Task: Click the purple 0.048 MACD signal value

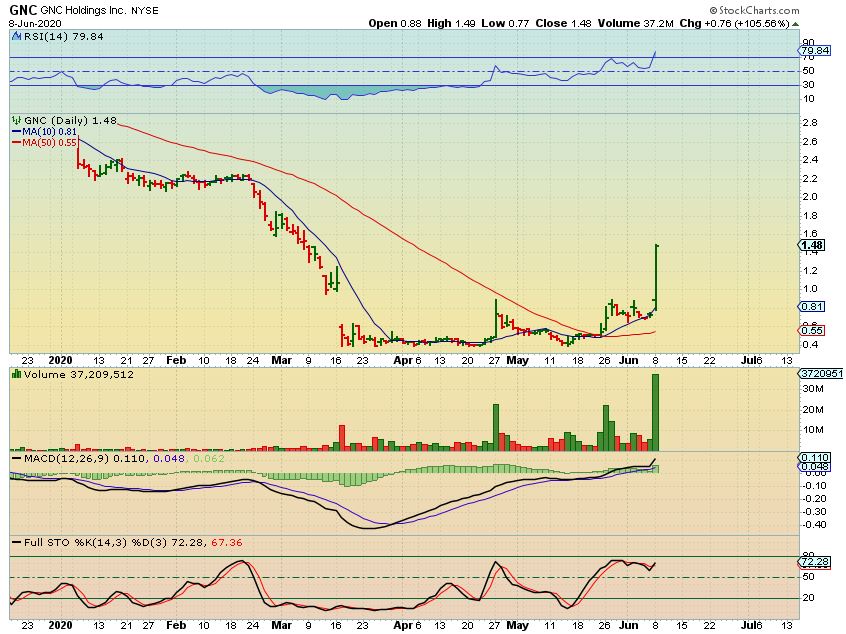Action: [x=168, y=458]
